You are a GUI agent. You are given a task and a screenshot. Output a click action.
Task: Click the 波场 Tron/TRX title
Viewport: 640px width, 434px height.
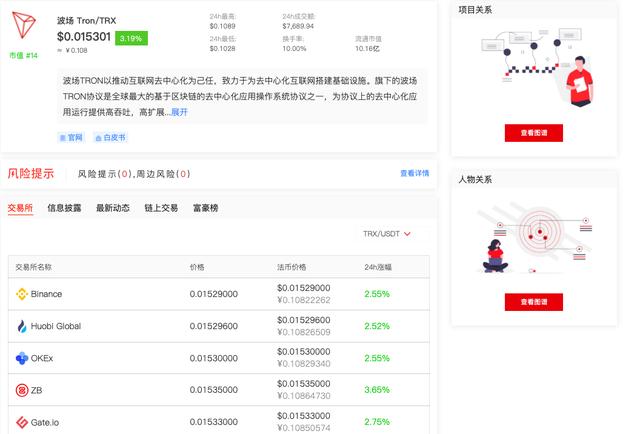click(87, 20)
